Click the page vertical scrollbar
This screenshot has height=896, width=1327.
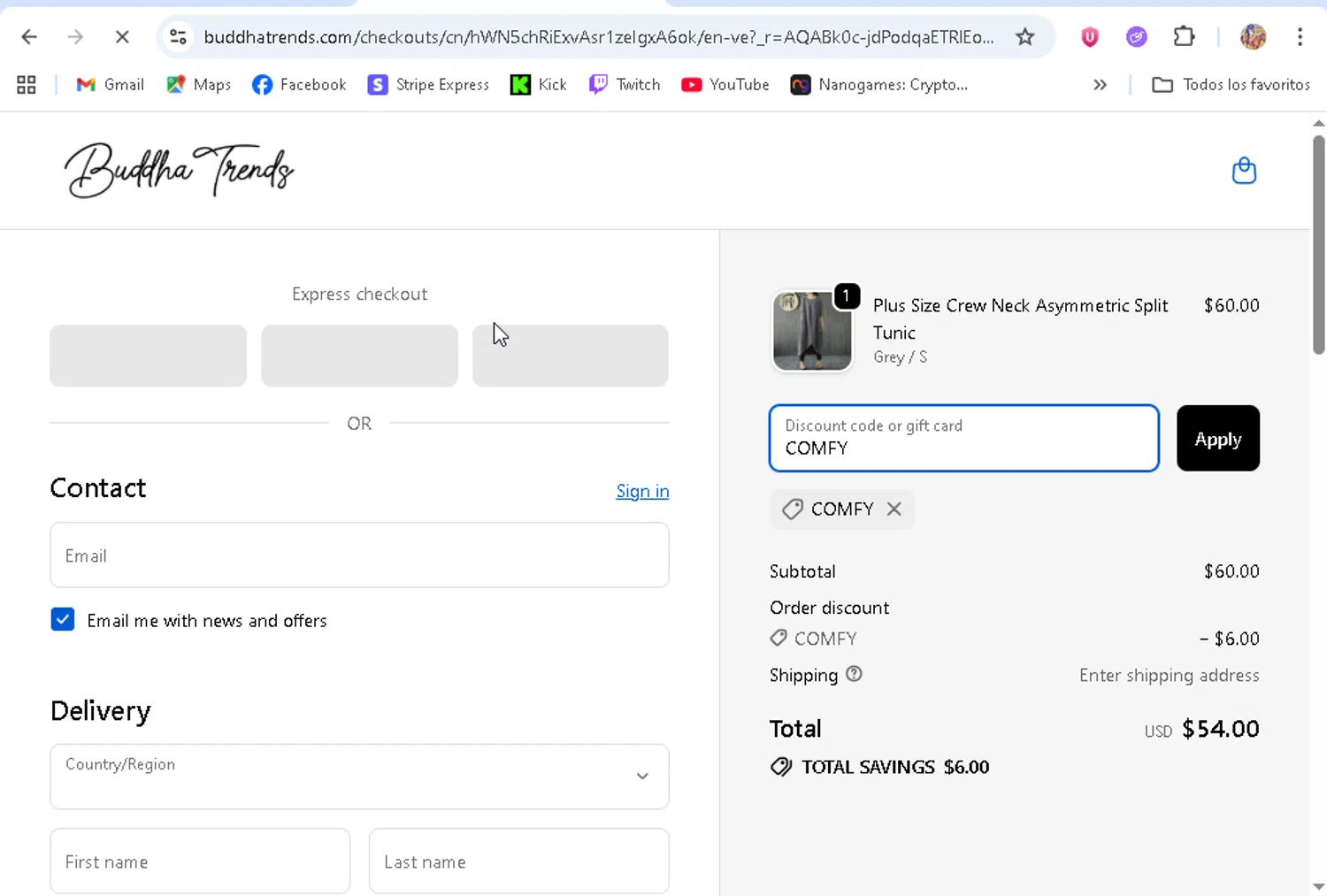(1318, 244)
